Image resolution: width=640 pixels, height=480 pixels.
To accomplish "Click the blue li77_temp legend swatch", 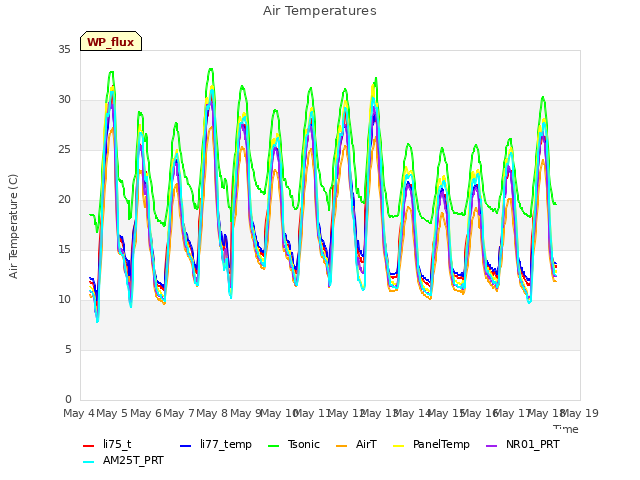I will [x=186, y=446].
